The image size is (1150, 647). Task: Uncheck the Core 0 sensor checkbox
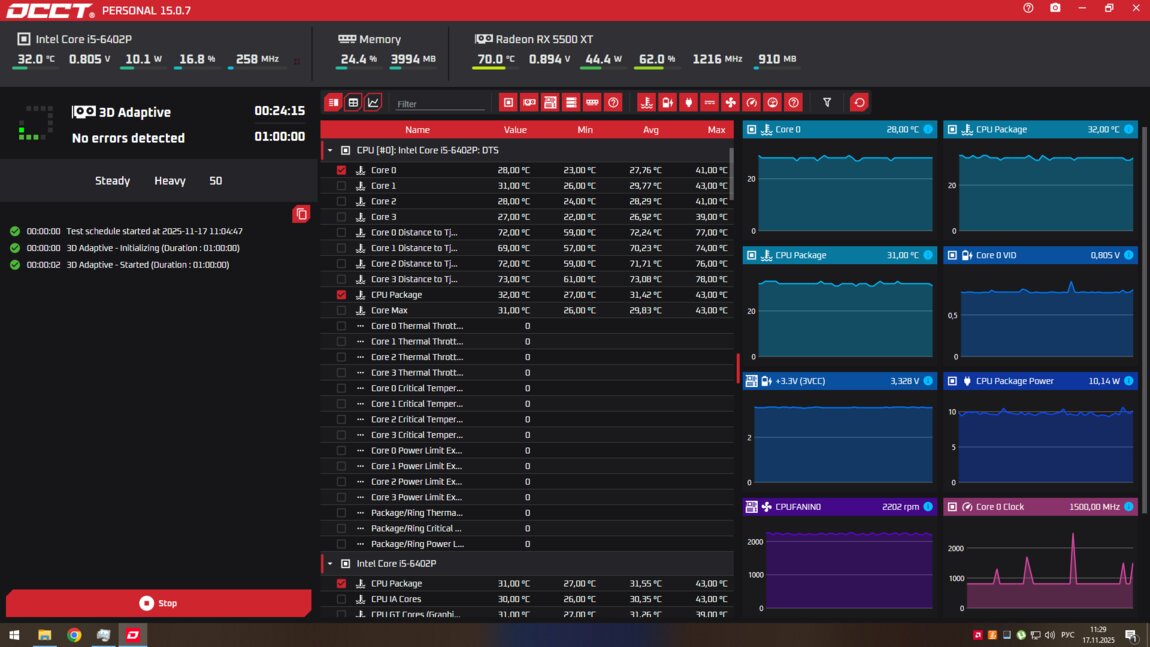click(342, 170)
